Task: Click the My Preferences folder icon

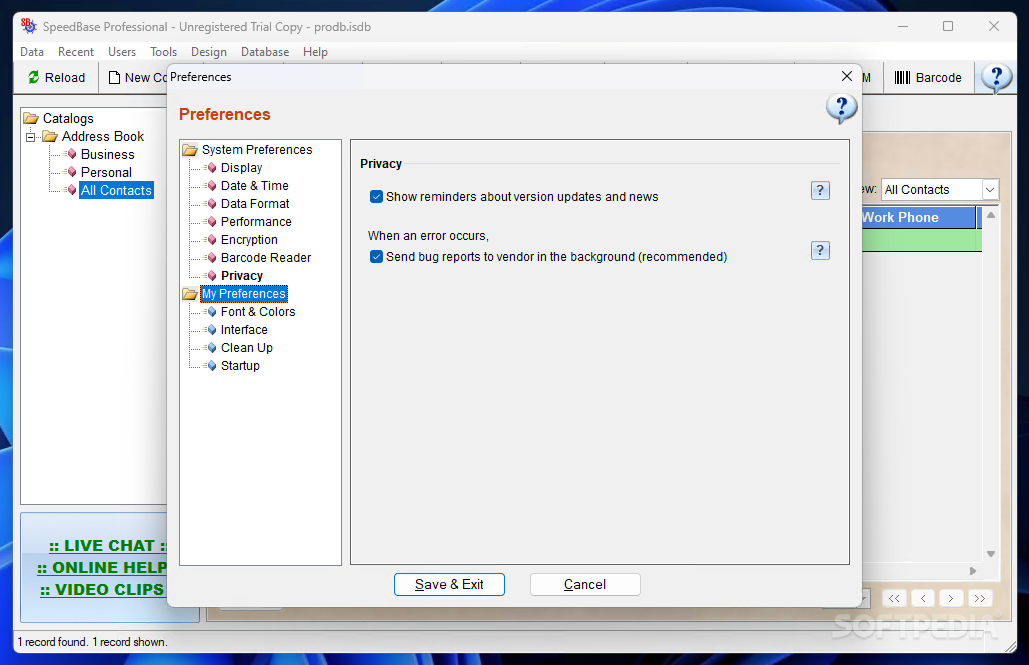Action: (190, 294)
